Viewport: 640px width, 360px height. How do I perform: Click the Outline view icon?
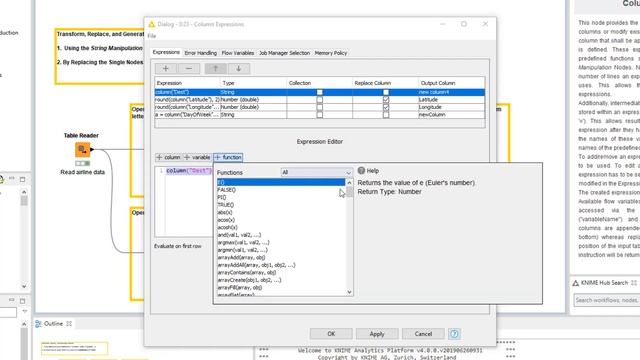38,324
